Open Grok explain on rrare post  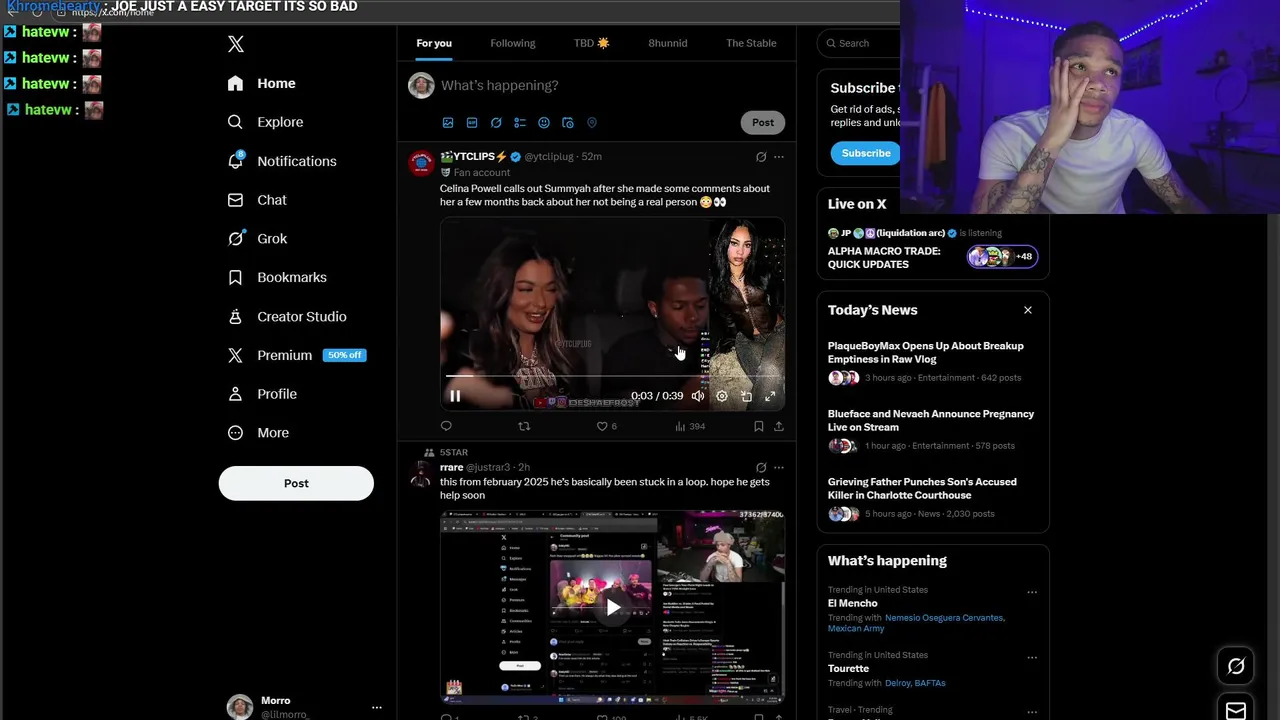coord(761,467)
